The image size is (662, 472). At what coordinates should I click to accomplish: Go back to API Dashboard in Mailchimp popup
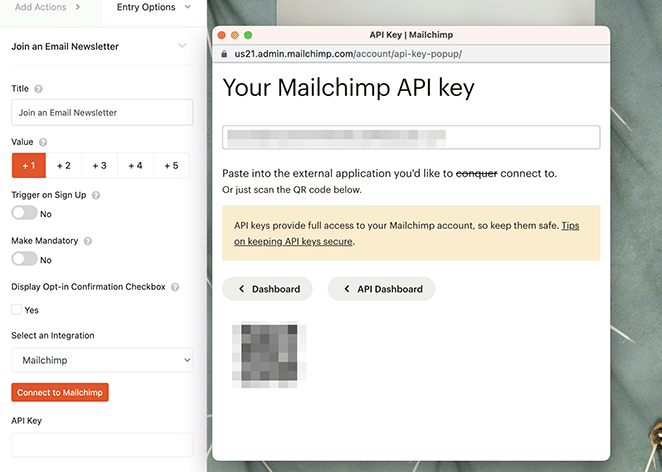coord(381,289)
